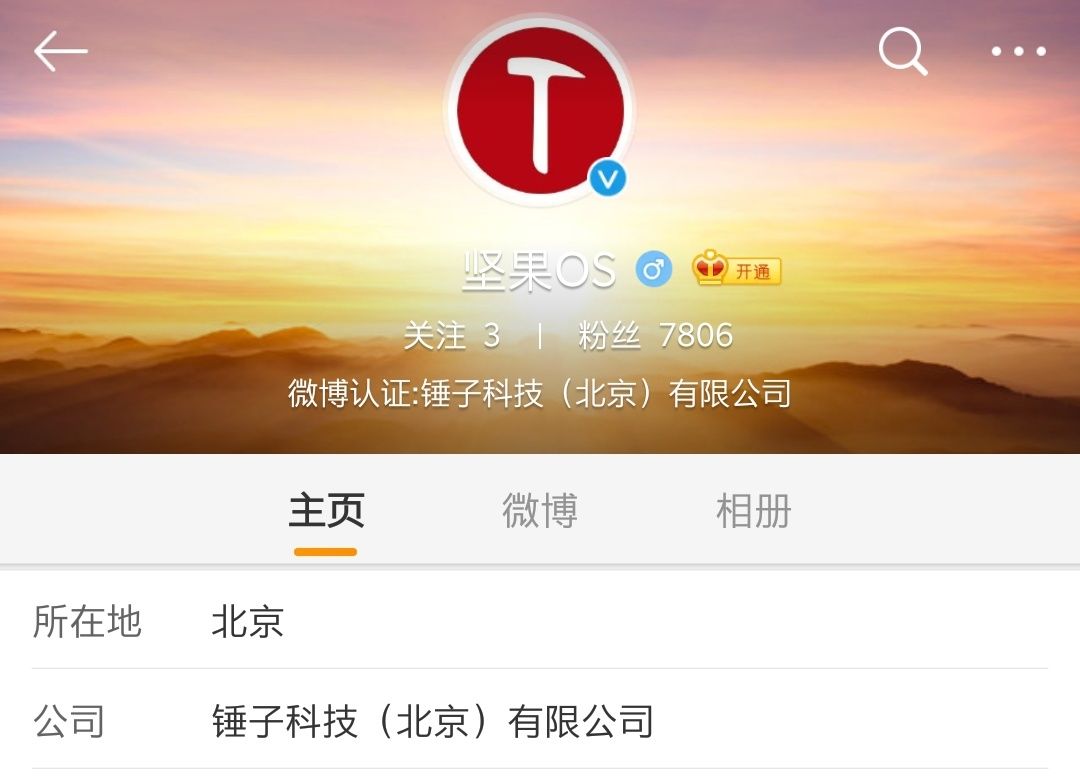Open search with the magnifier icon
This screenshot has width=1080, height=780.
coord(903,51)
